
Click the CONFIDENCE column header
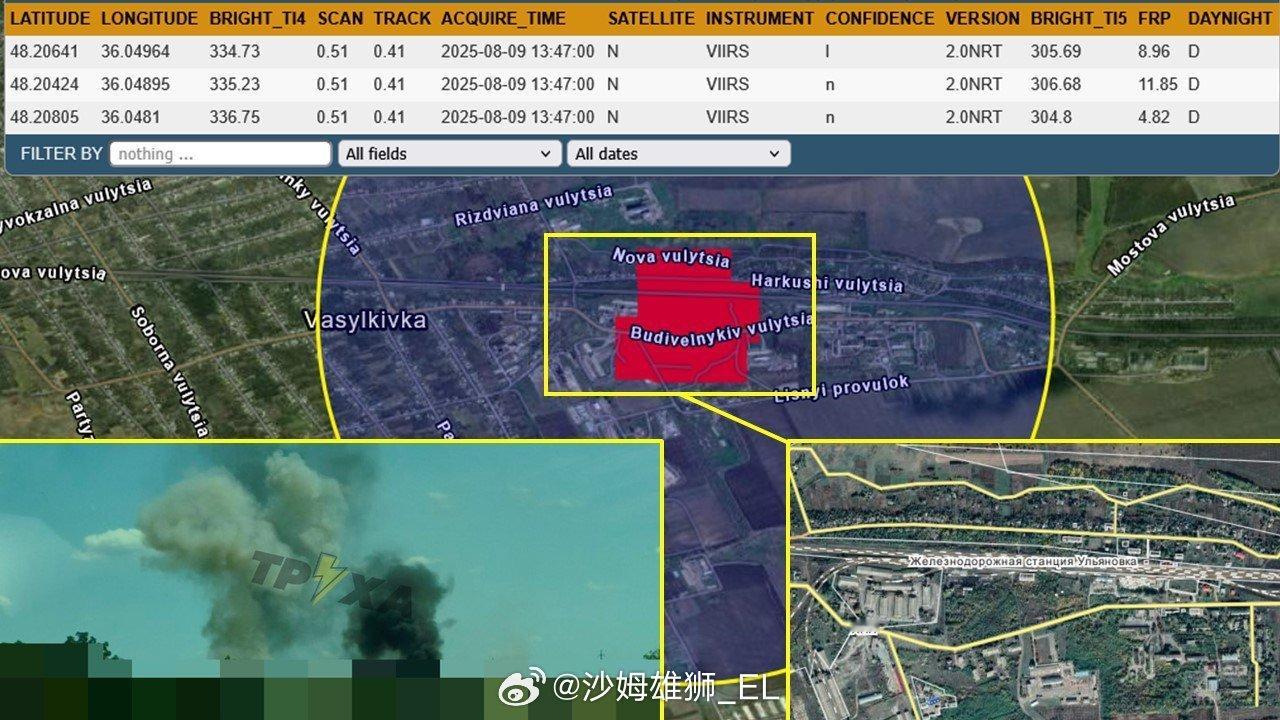[880, 18]
